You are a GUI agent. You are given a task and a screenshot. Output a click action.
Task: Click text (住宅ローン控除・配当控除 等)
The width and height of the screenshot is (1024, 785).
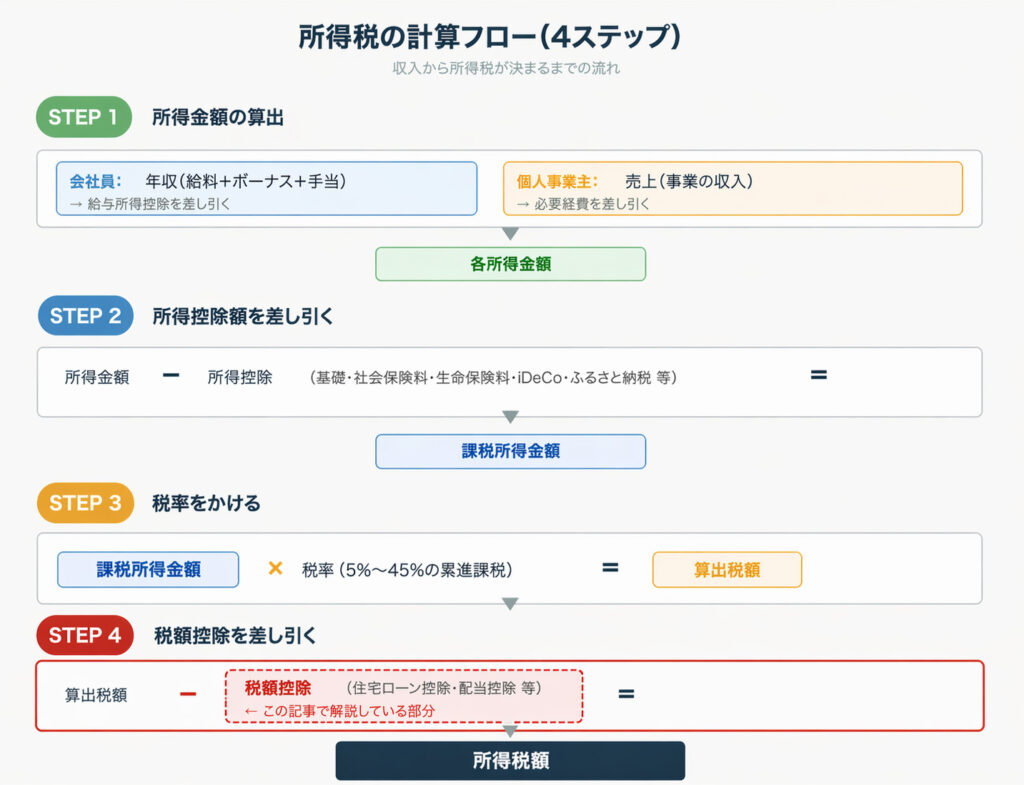tap(443, 688)
